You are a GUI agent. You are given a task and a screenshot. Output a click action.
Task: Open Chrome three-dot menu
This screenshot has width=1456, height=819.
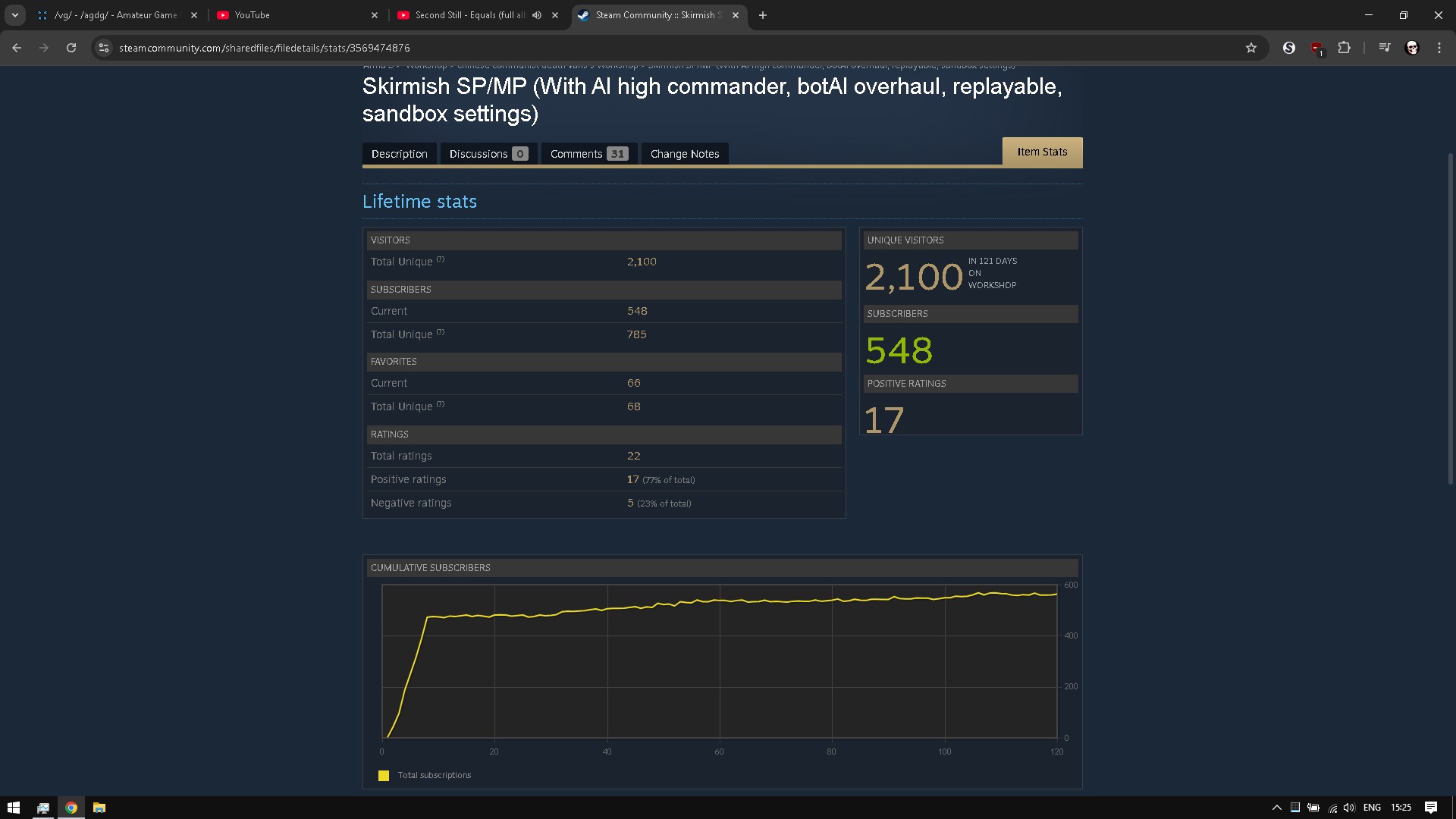[1439, 48]
